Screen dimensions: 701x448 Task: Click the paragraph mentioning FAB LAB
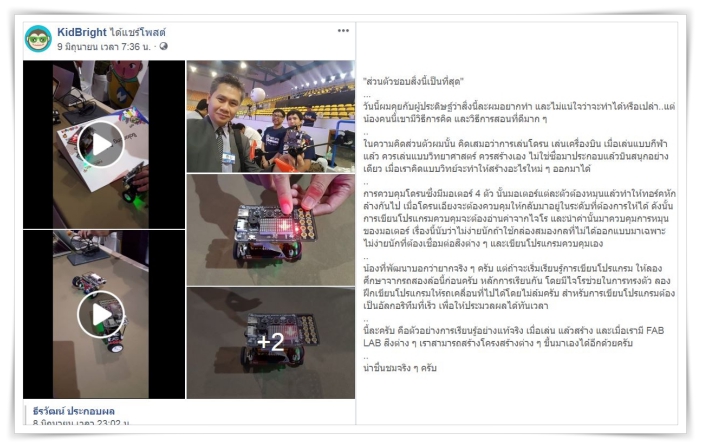click(x=514, y=337)
